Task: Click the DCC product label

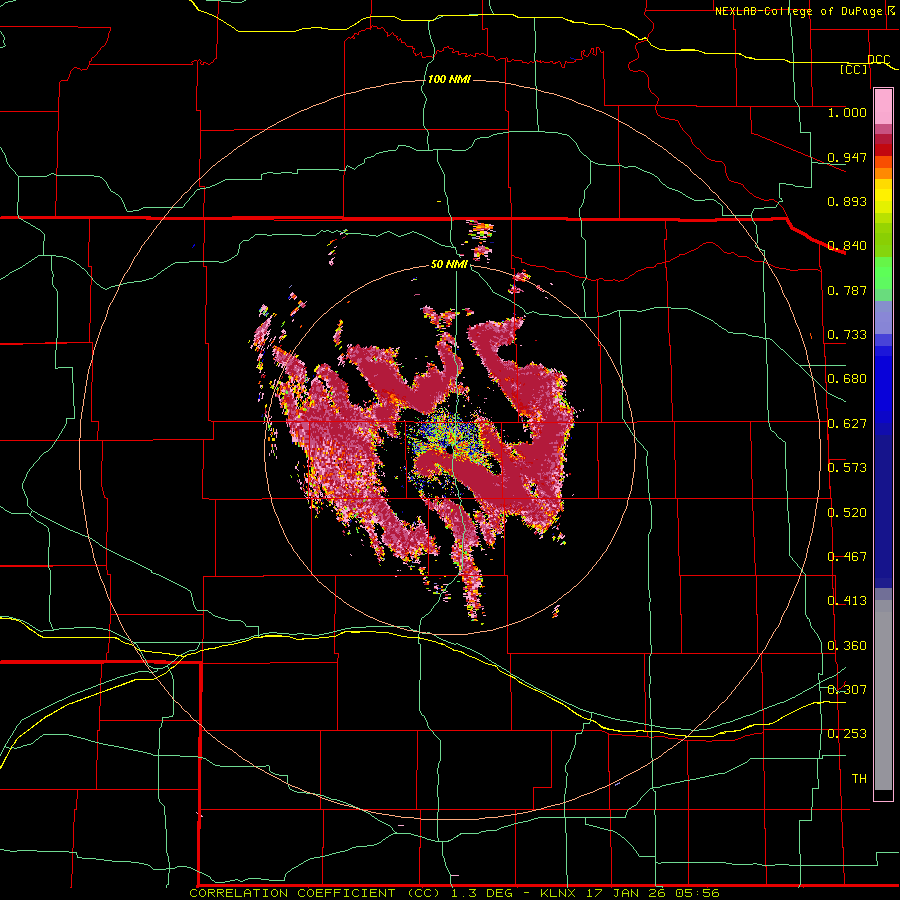Action: [878, 60]
